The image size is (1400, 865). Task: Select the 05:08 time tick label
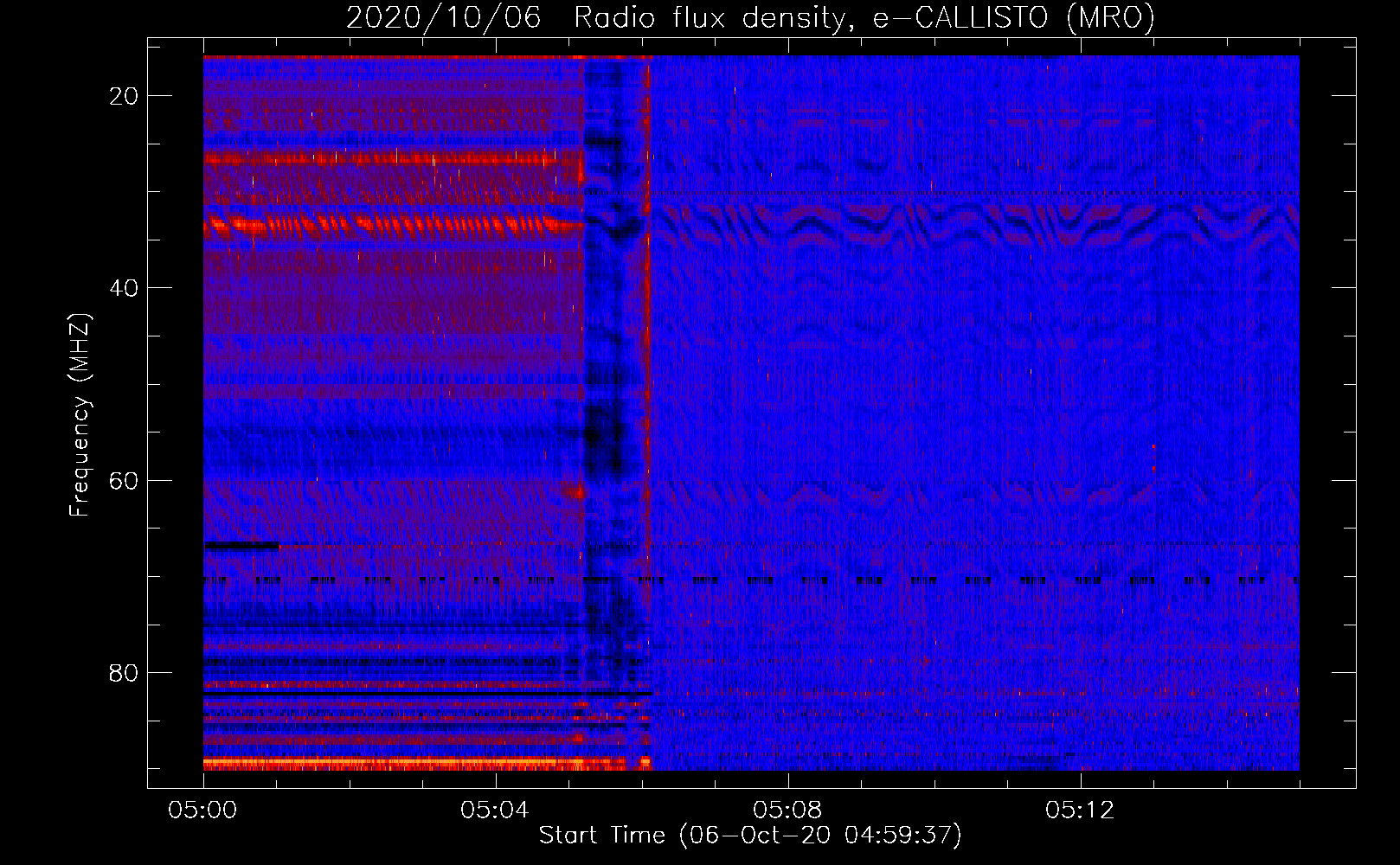[787, 811]
